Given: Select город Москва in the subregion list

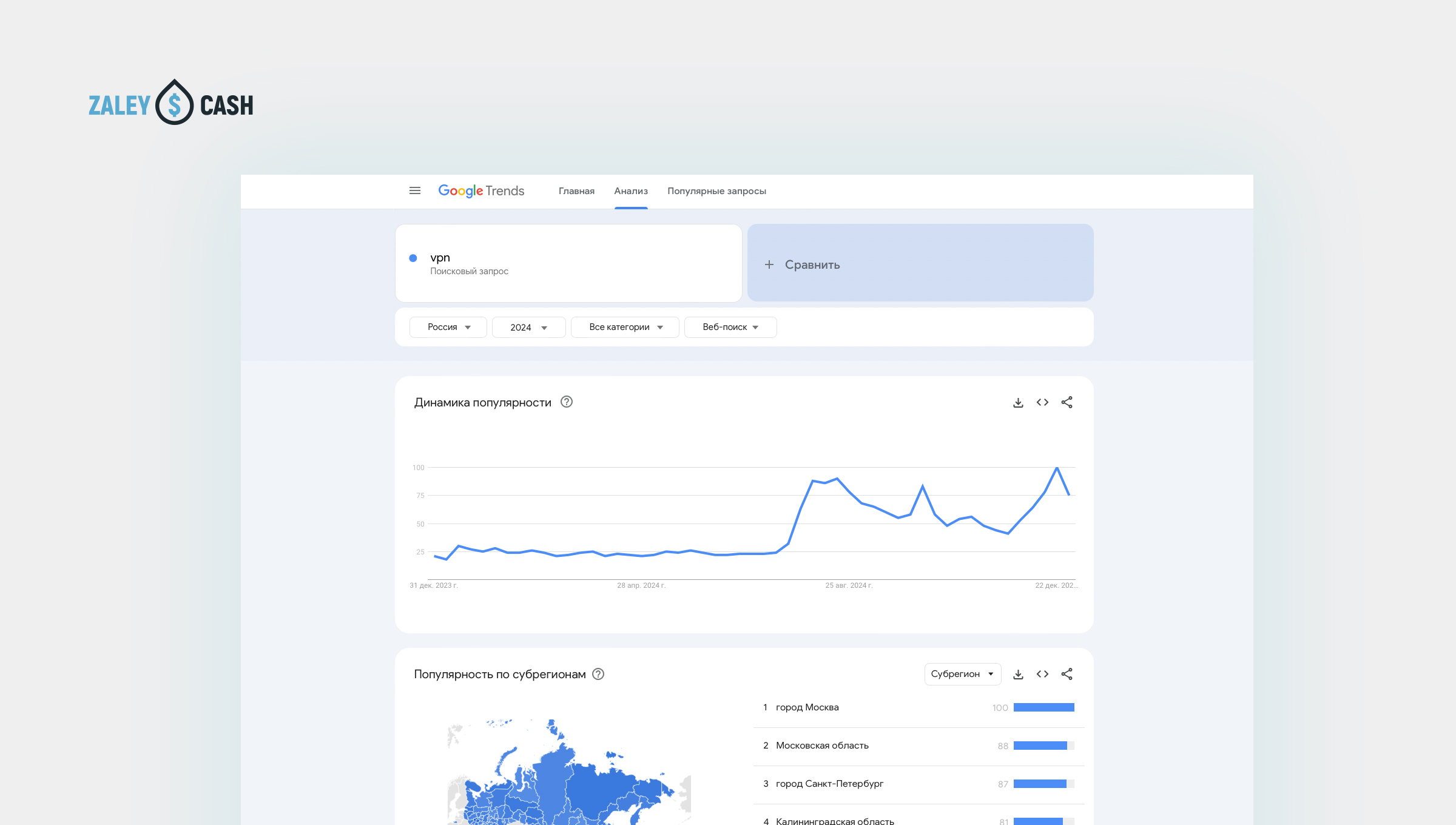Looking at the screenshot, I should tap(807, 707).
